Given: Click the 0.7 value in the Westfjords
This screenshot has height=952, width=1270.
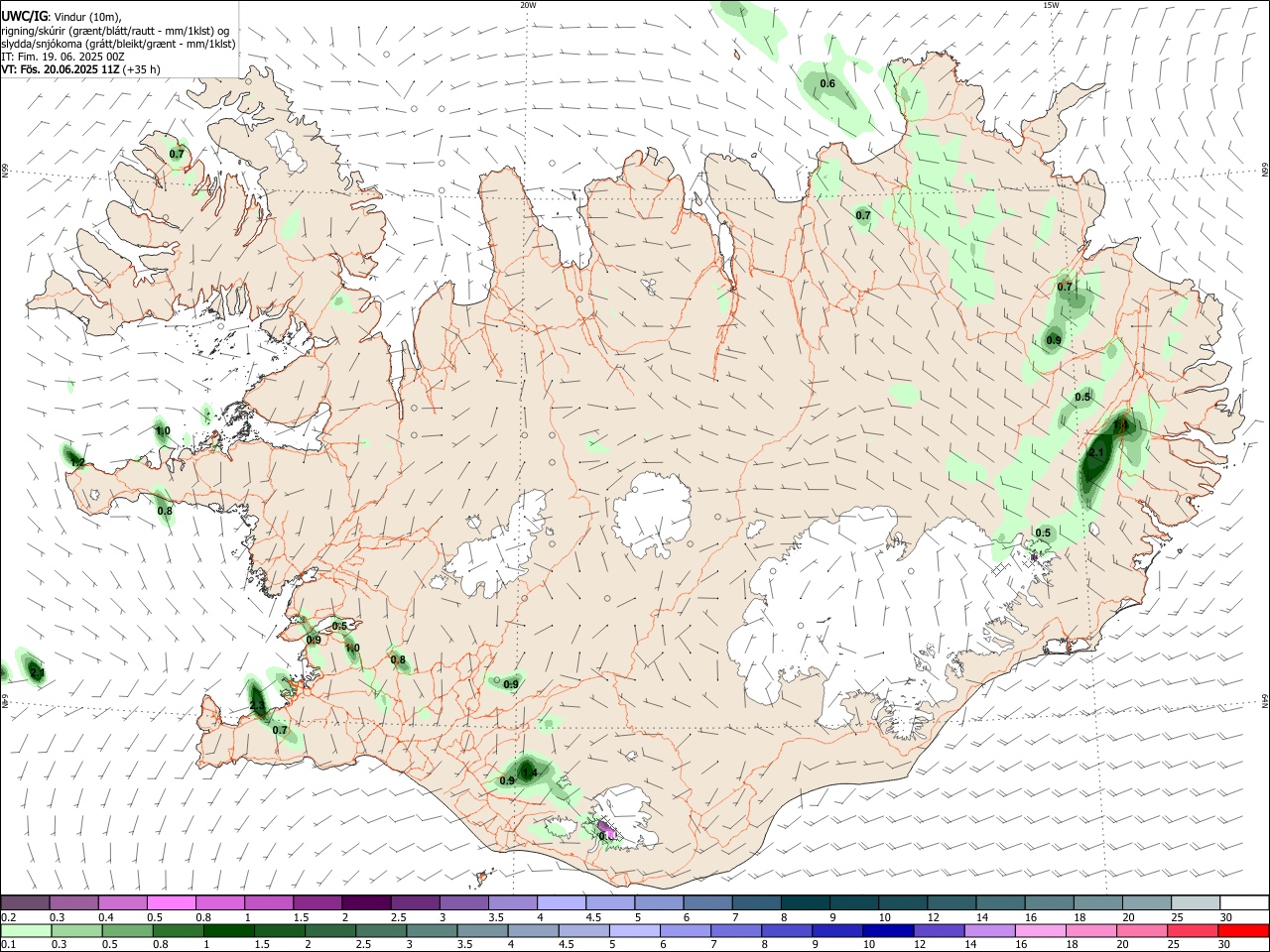Looking at the screenshot, I should pyautogui.click(x=177, y=154).
